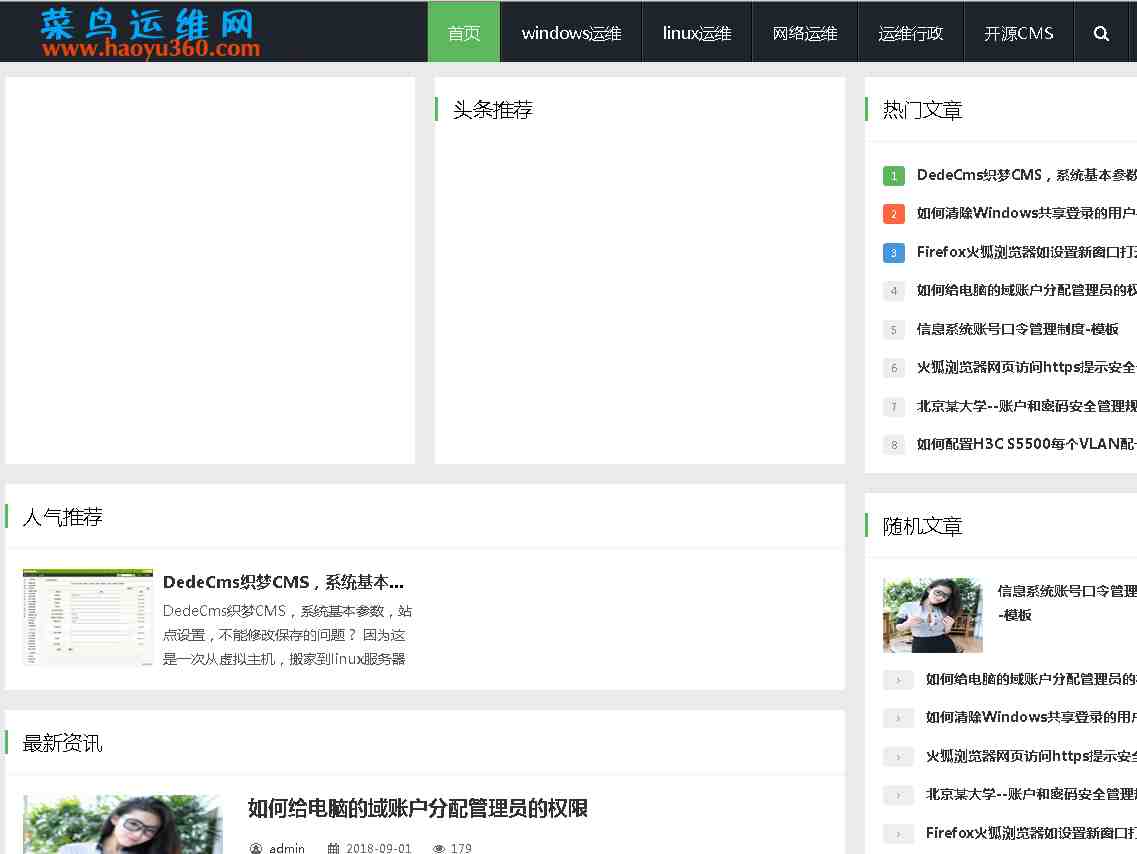This screenshot has height=854, width=1137.
Task: Go to the 首页 navigation tab
Action: [x=464, y=33]
